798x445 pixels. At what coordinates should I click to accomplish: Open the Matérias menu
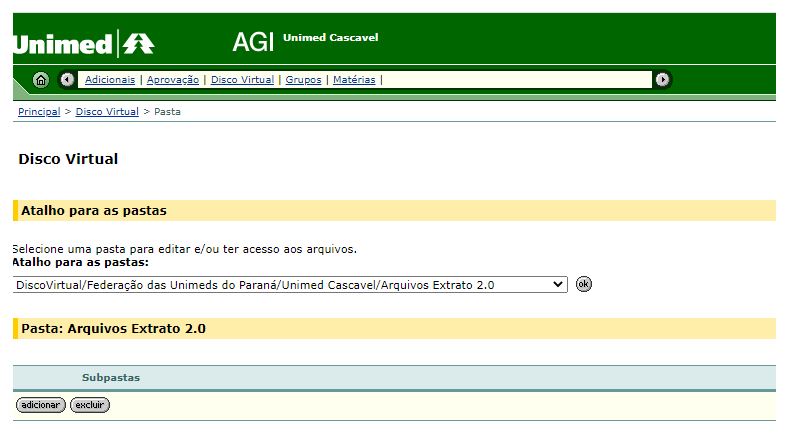354,80
